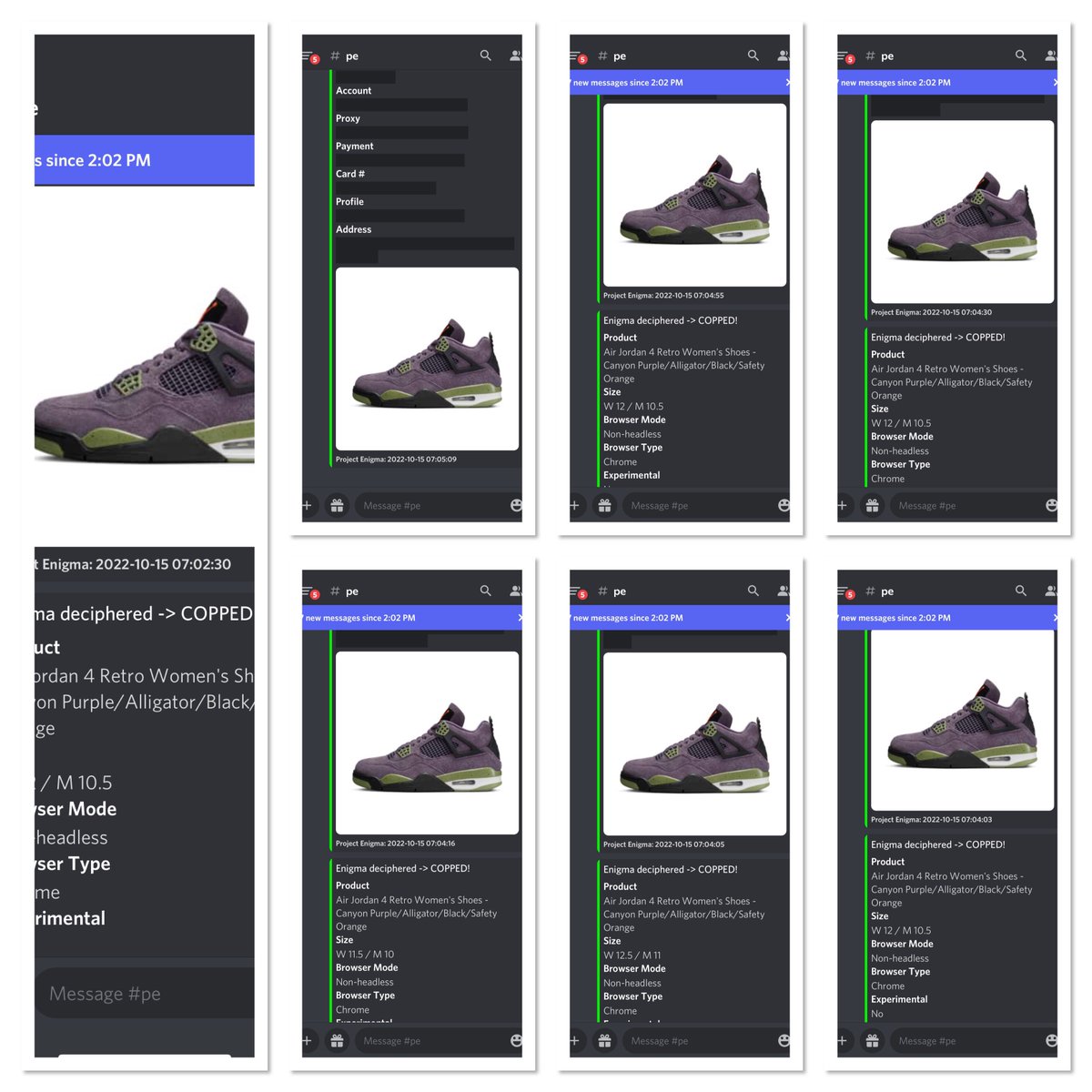The image size is (1092, 1092).
Task: Show the members list in the 07:04:16 screenshot
Action: click(x=516, y=591)
